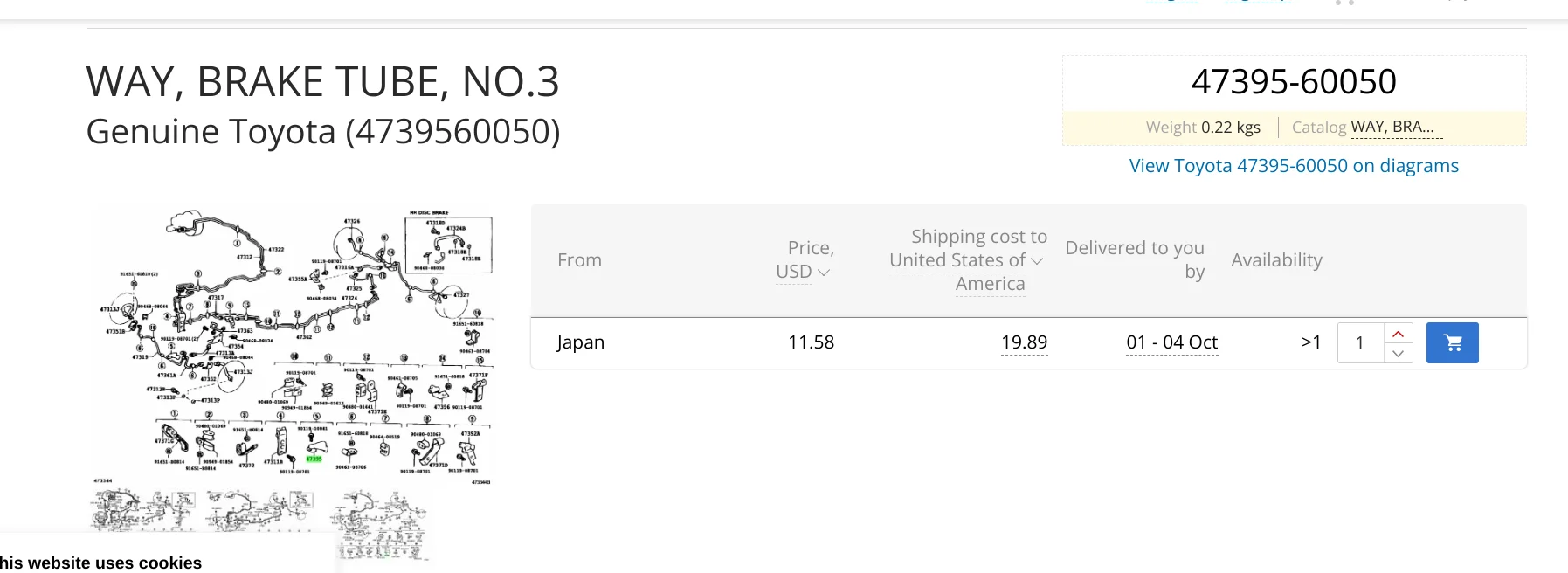Viewport: 1568px width, 573px height.
Task: Click the Availability column header
Action: tap(1276, 260)
